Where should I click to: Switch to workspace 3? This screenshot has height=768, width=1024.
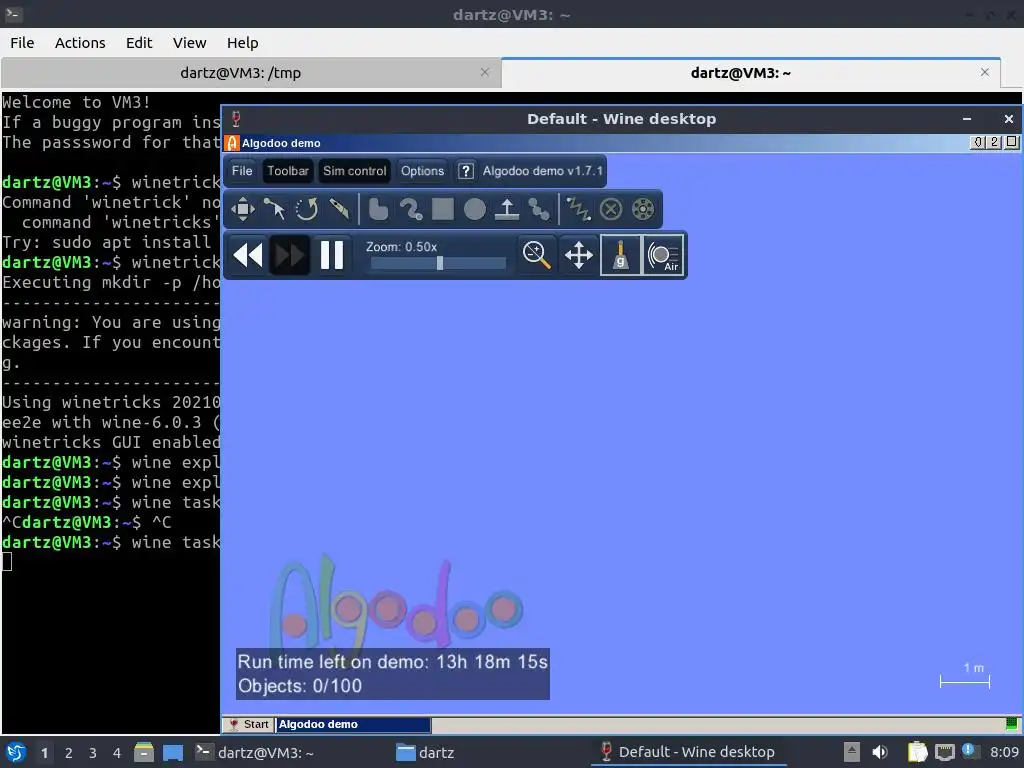point(93,753)
